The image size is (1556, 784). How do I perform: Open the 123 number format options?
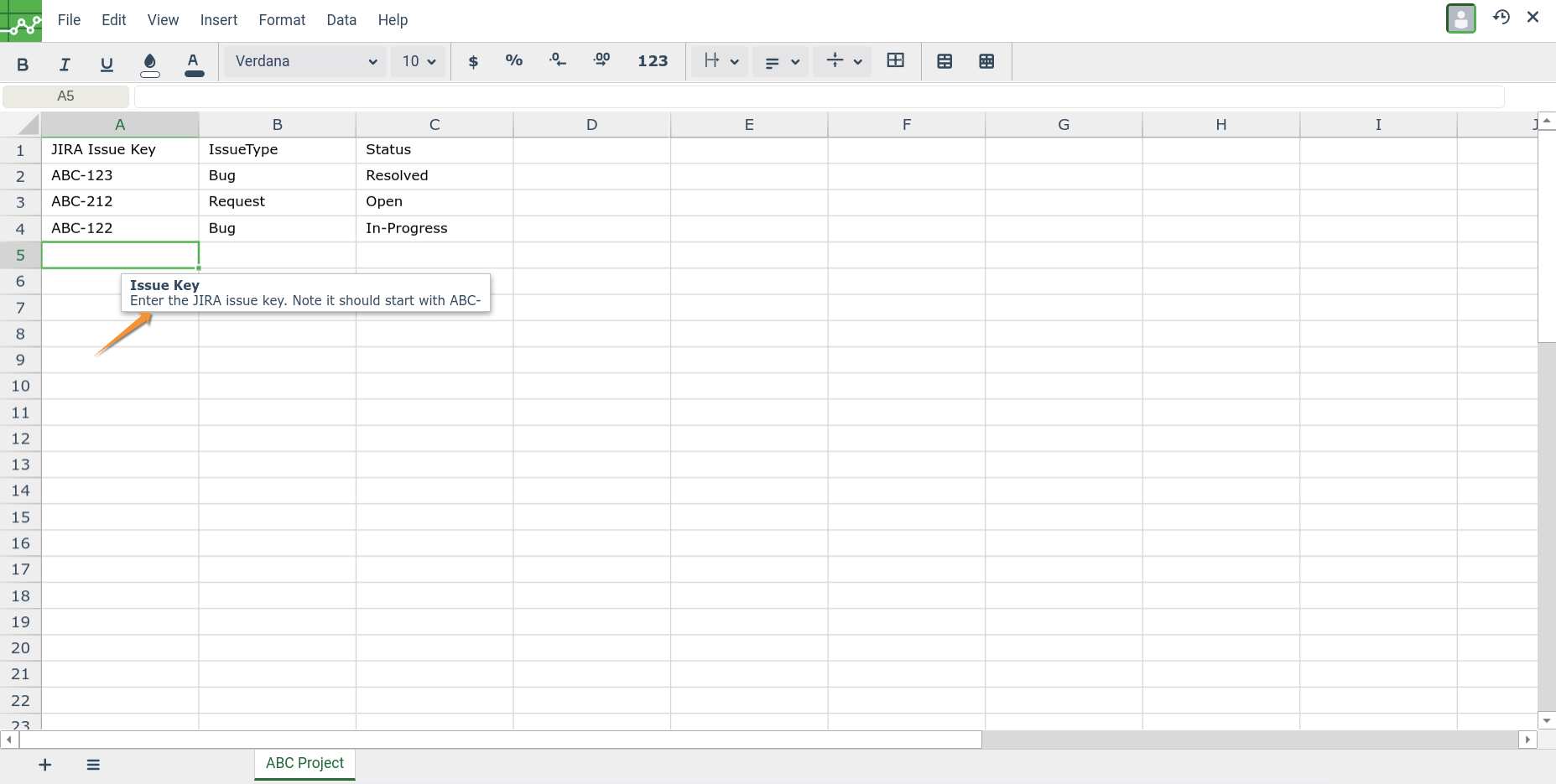pyautogui.click(x=653, y=61)
